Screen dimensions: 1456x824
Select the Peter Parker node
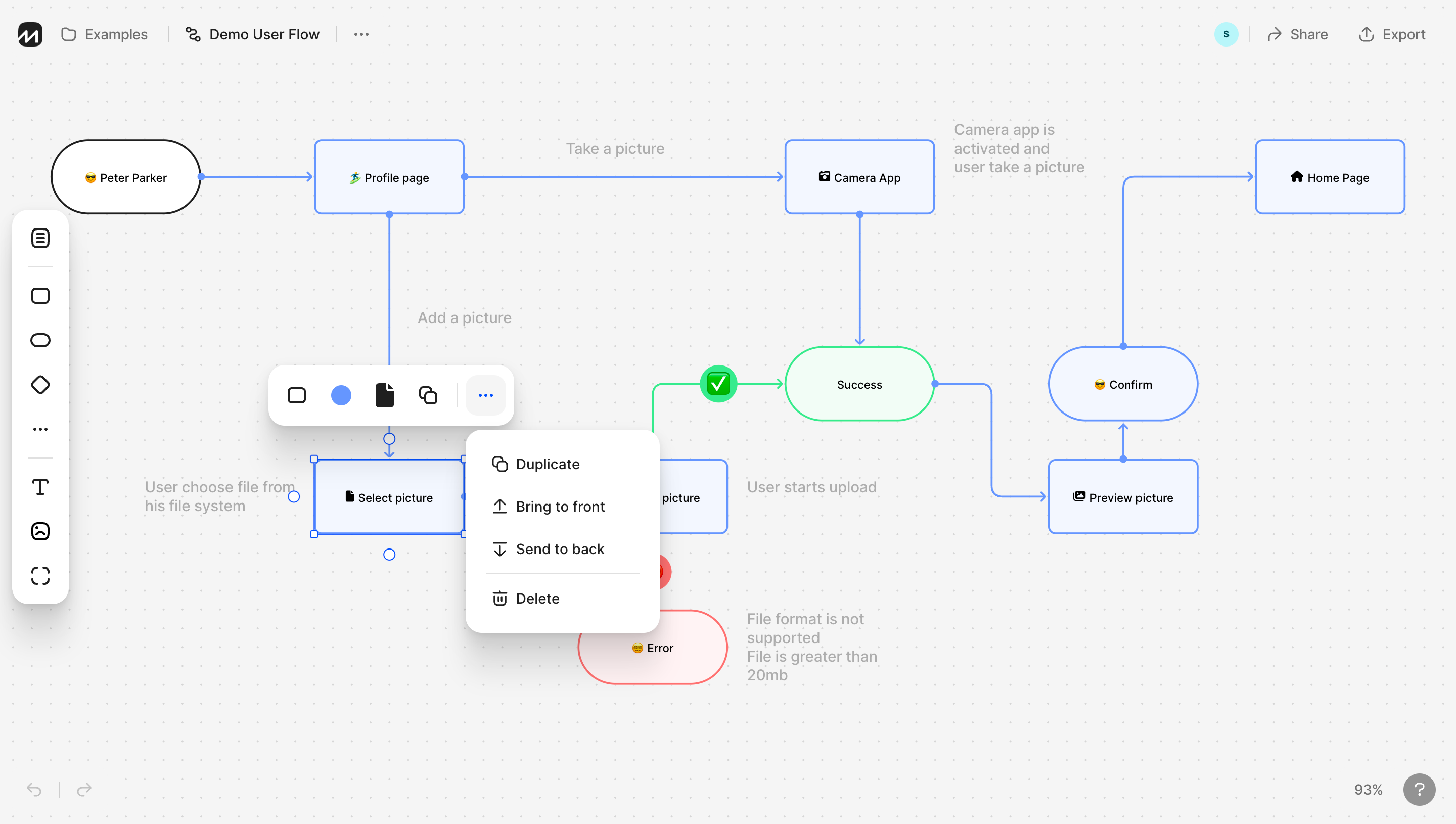125,177
